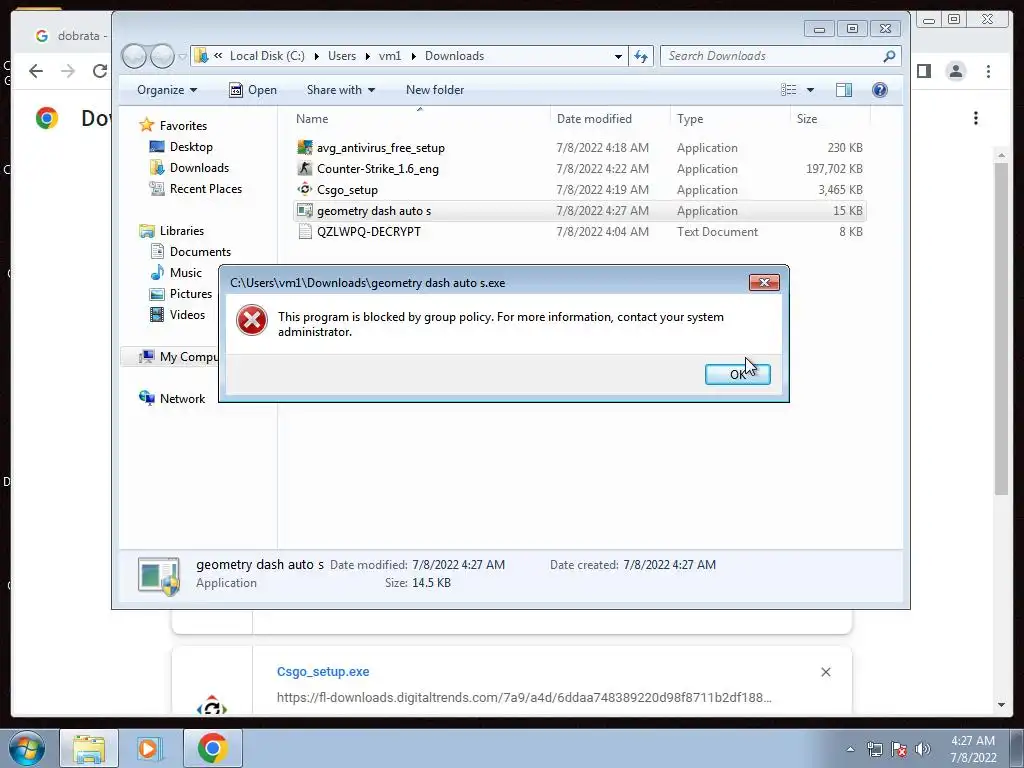Click the change your view icon

point(788,89)
